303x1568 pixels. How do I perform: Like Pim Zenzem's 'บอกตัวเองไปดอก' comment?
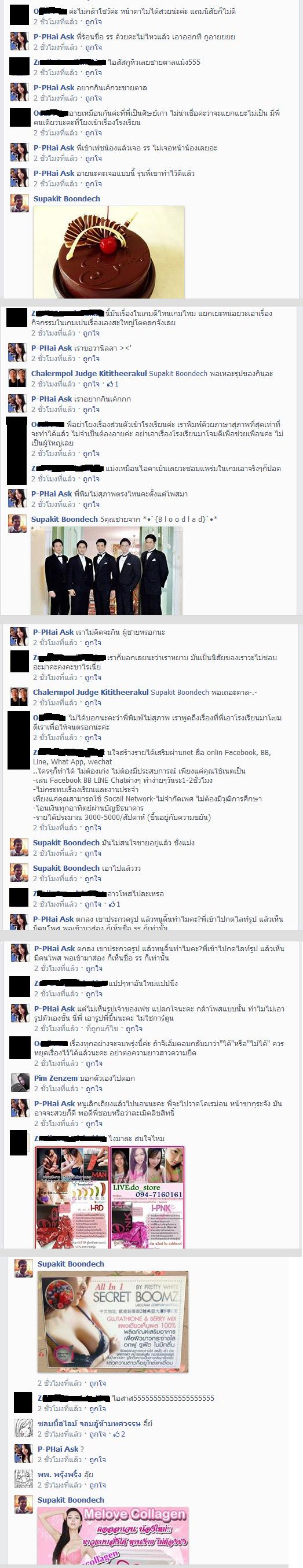coord(93,1088)
